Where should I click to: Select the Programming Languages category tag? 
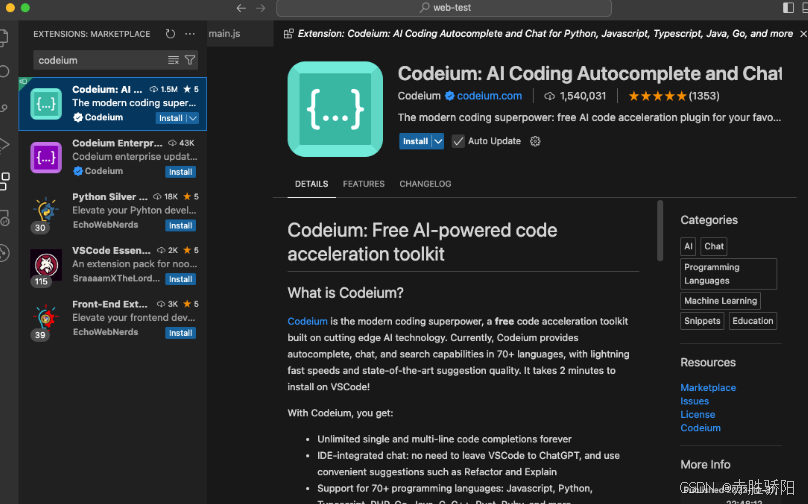728,274
